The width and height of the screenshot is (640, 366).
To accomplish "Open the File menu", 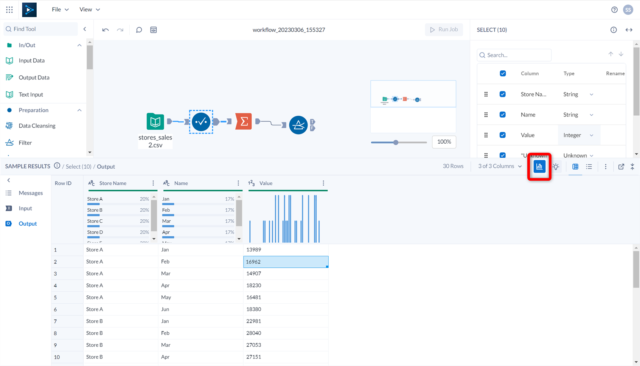I will pyautogui.click(x=60, y=9).
